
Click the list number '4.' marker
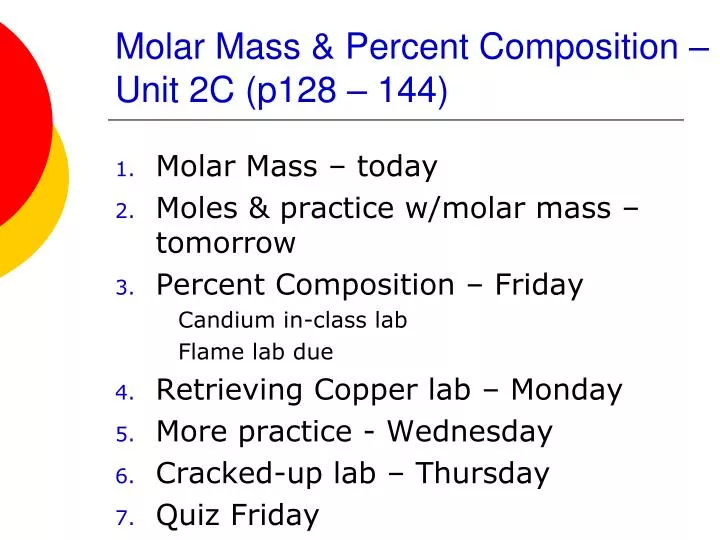pos(125,393)
